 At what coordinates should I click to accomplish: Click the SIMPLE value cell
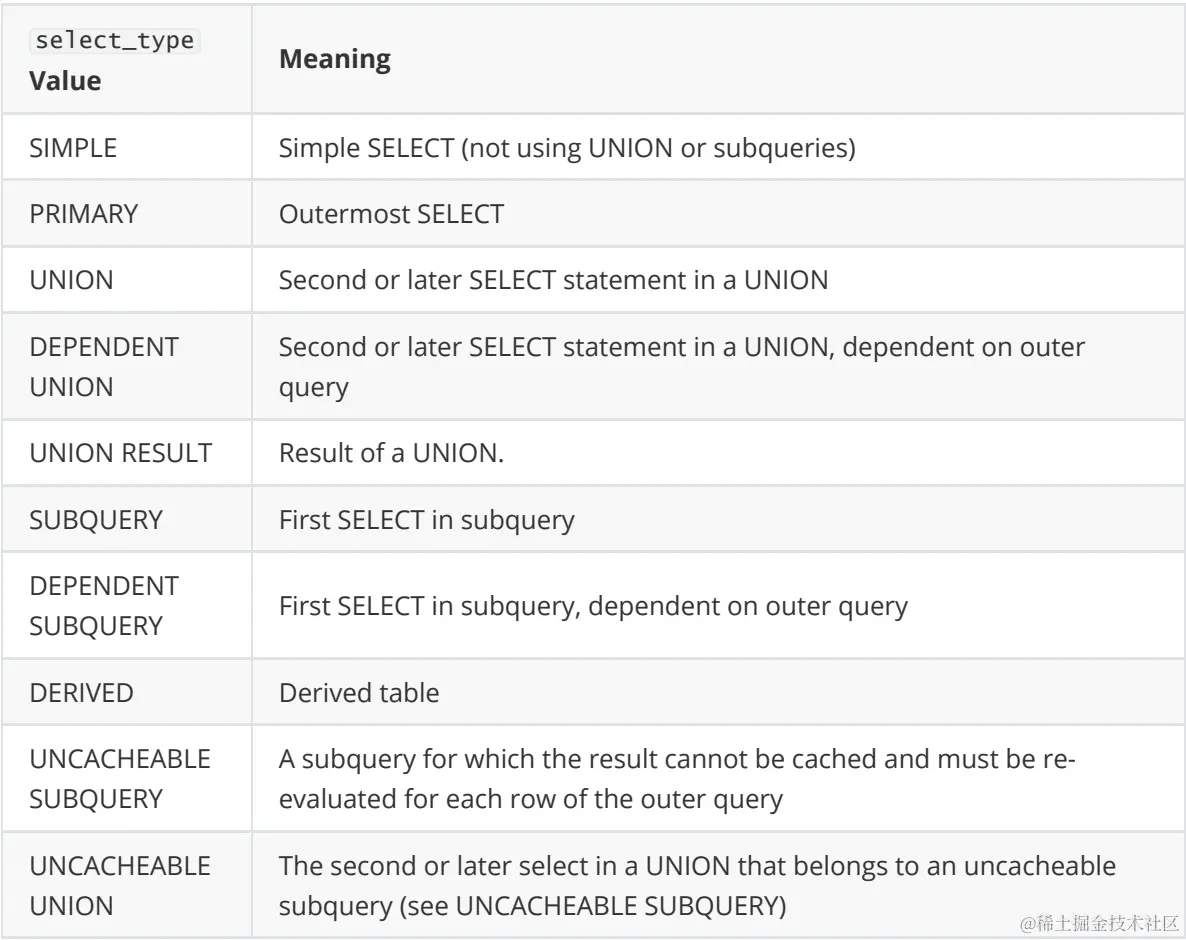click(x=126, y=147)
